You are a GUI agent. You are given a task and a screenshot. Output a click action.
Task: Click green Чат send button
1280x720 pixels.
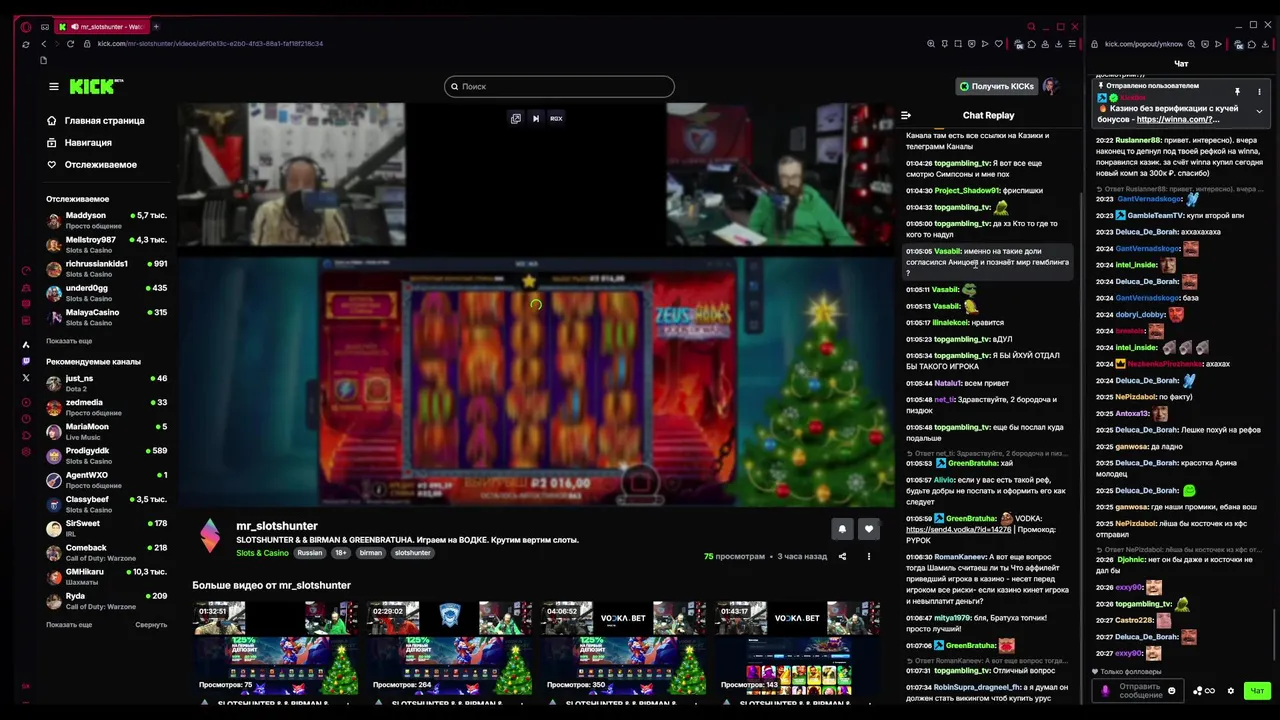tap(1257, 691)
